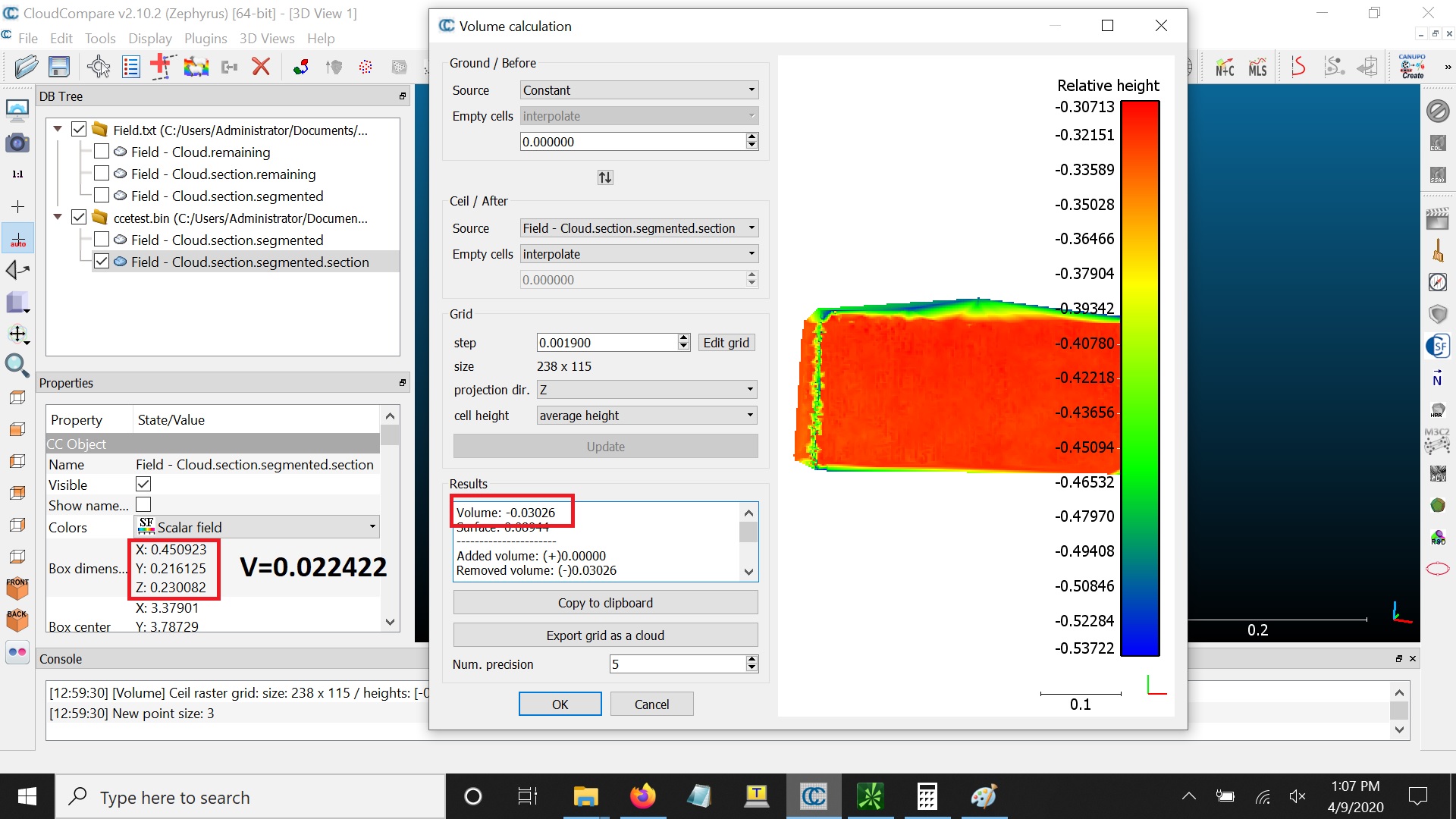Open the Colors Scalar field dropdown
The image size is (1456, 819).
click(257, 527)
